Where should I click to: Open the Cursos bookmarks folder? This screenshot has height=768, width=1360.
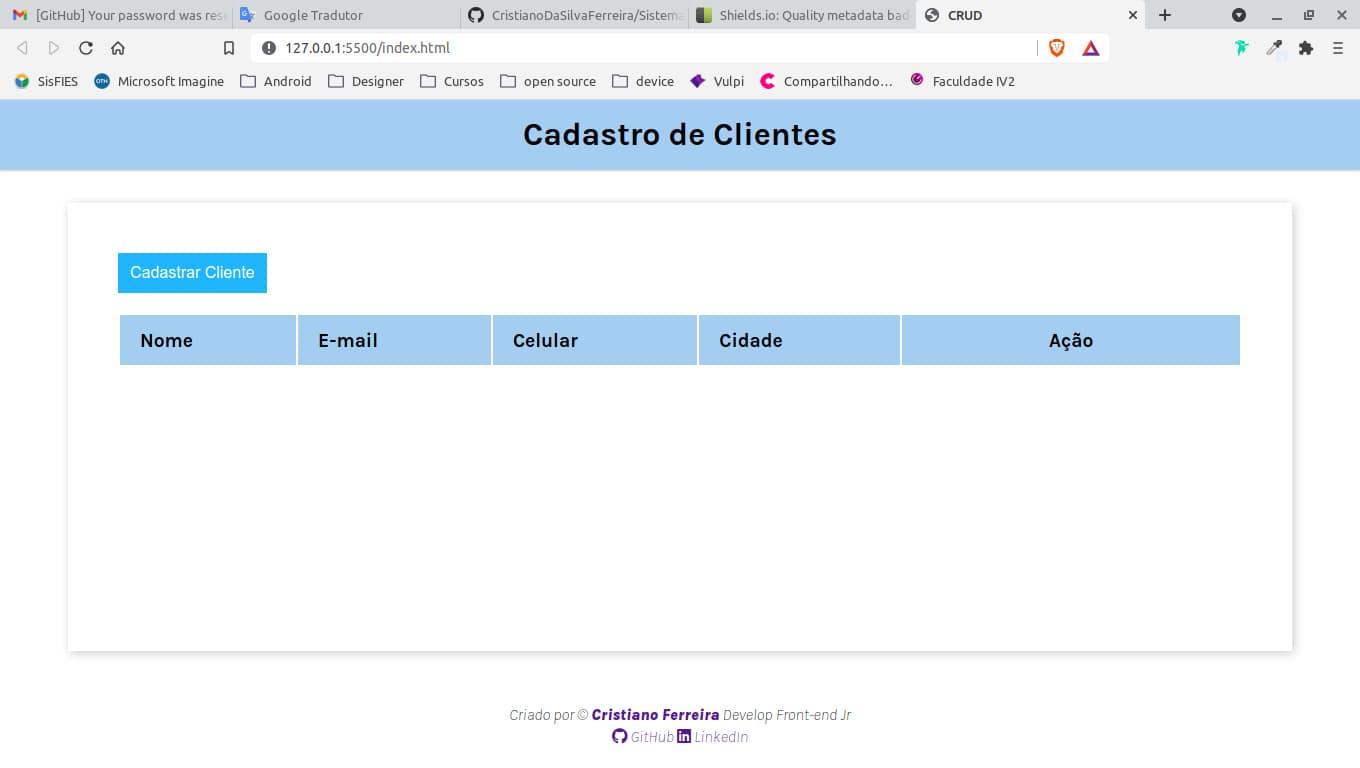pyautogui.click(x=452, y=81)
